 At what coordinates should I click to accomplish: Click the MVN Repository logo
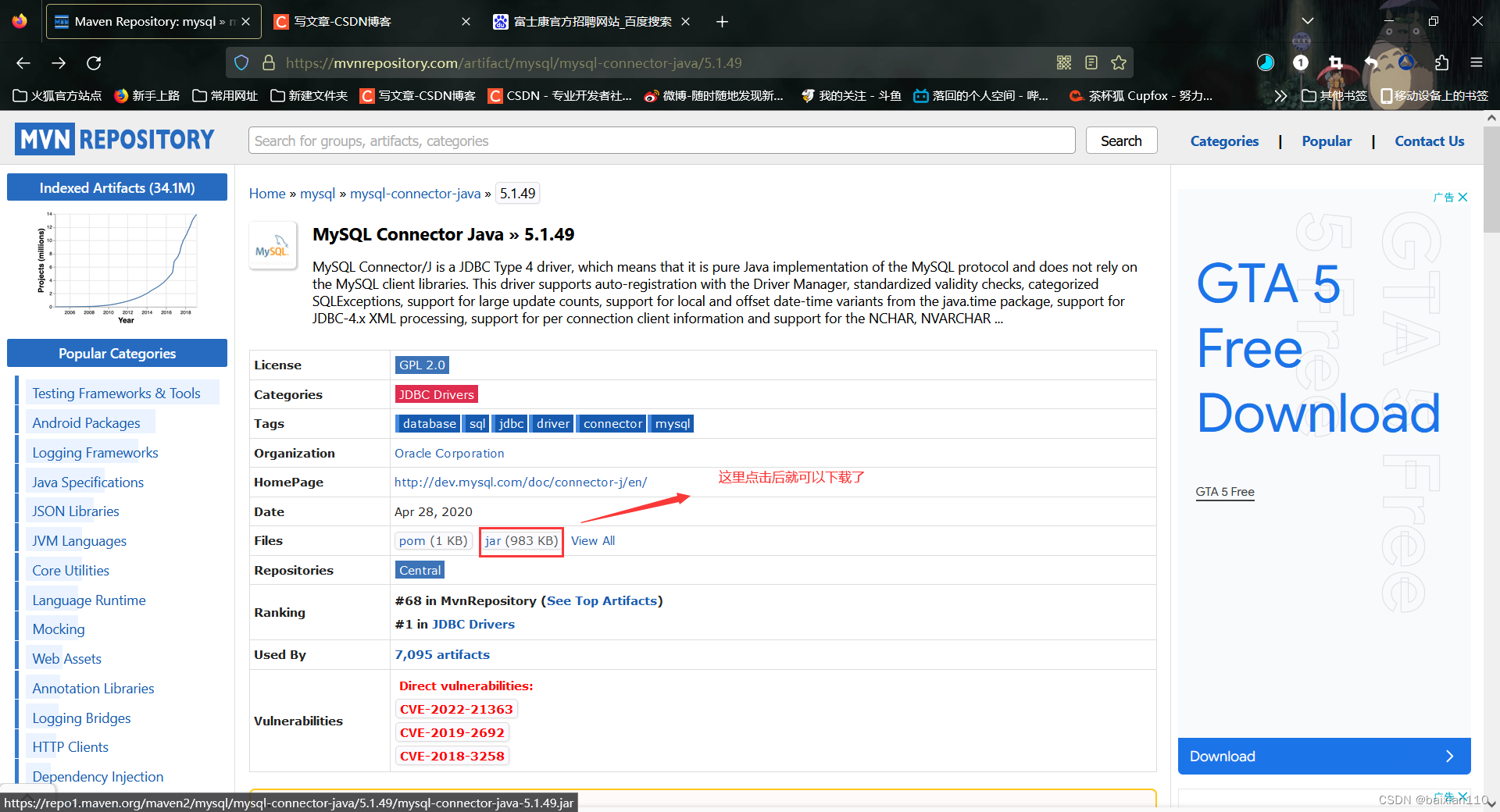click(x=114, y=140)
